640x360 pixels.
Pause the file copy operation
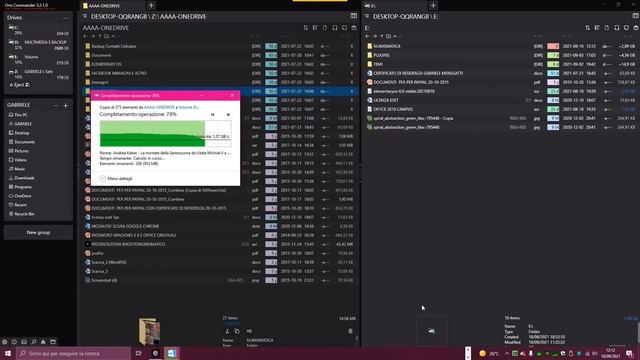212,115
